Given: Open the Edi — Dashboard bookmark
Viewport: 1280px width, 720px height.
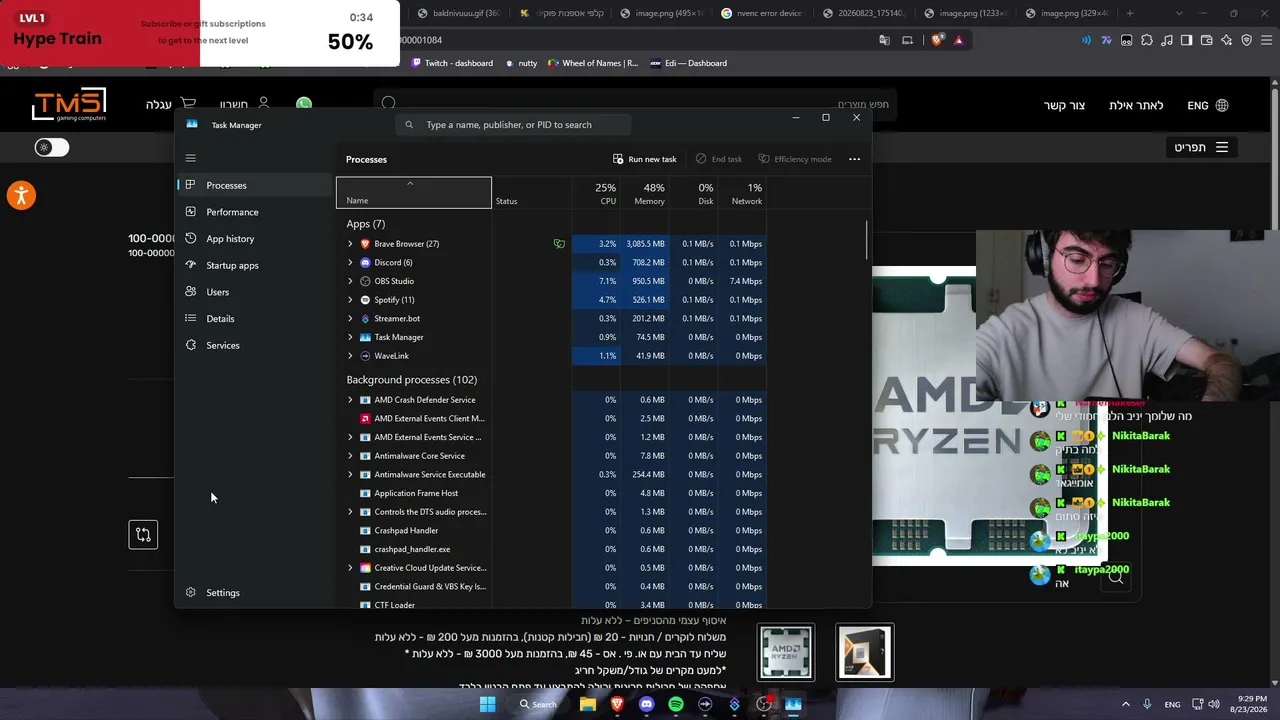Looking at the screenshot, I should point(689,63).
